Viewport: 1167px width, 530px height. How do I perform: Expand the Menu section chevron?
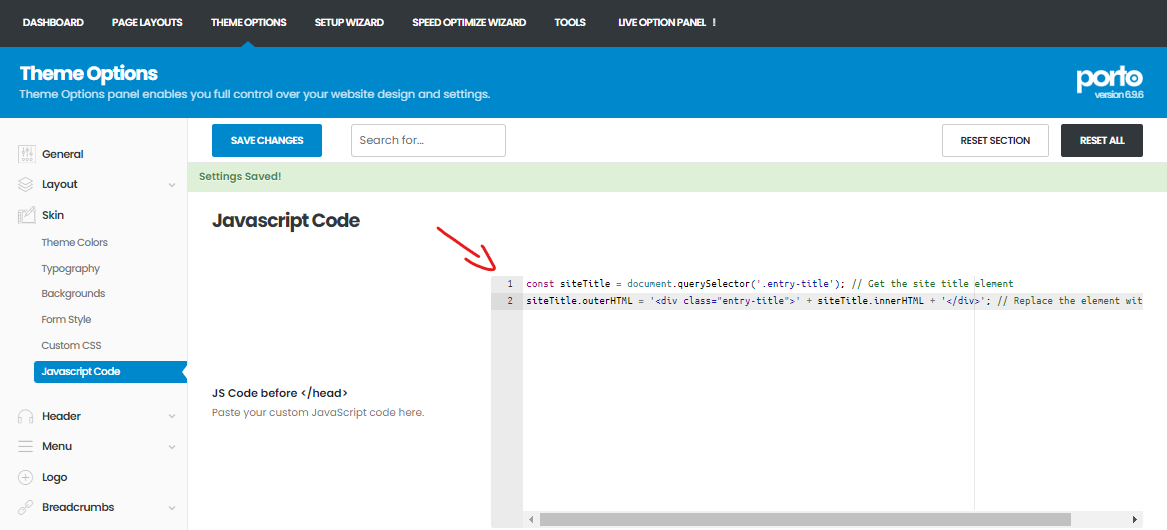[x=172, y=447]
